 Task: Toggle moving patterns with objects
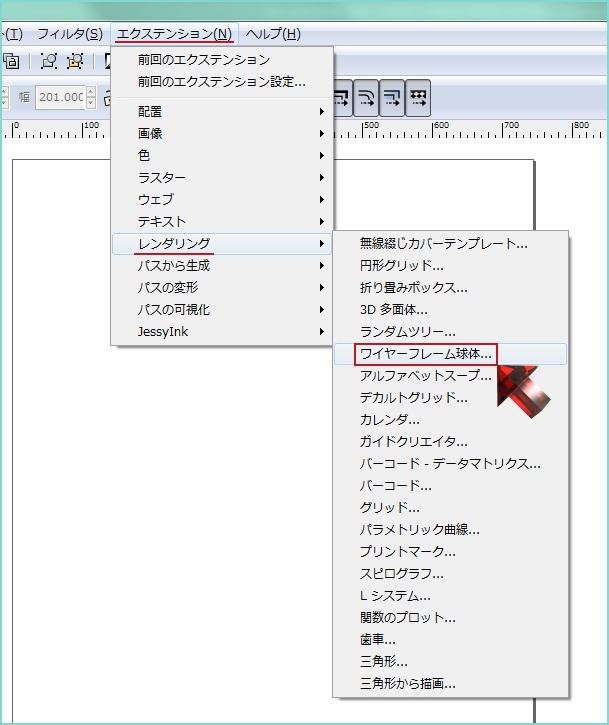click(x=418, y=98)
